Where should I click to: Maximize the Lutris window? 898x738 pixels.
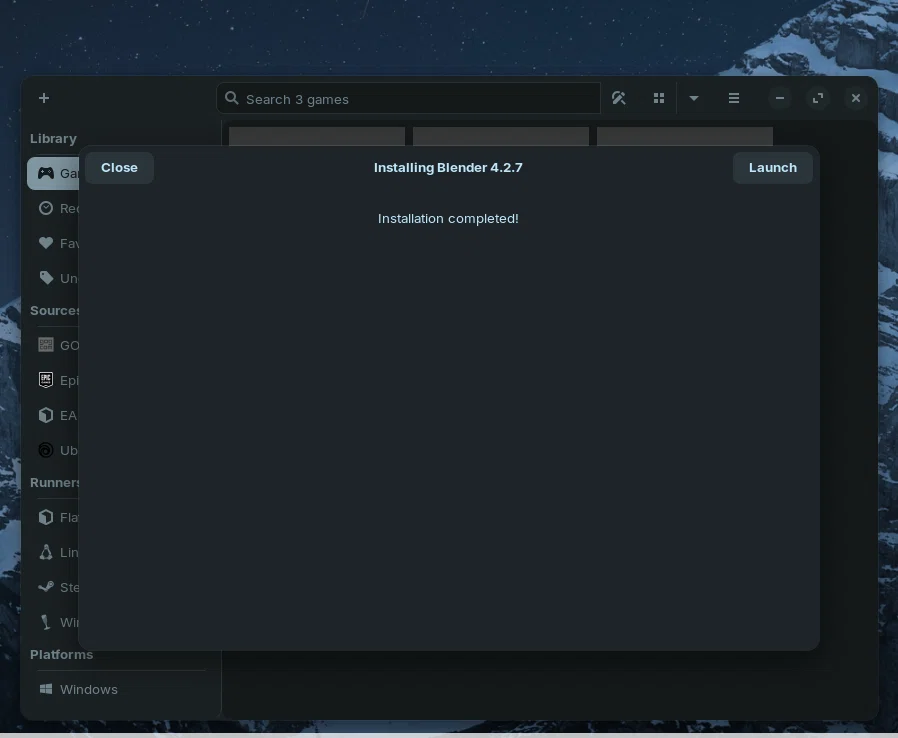[x=818, y=98]
